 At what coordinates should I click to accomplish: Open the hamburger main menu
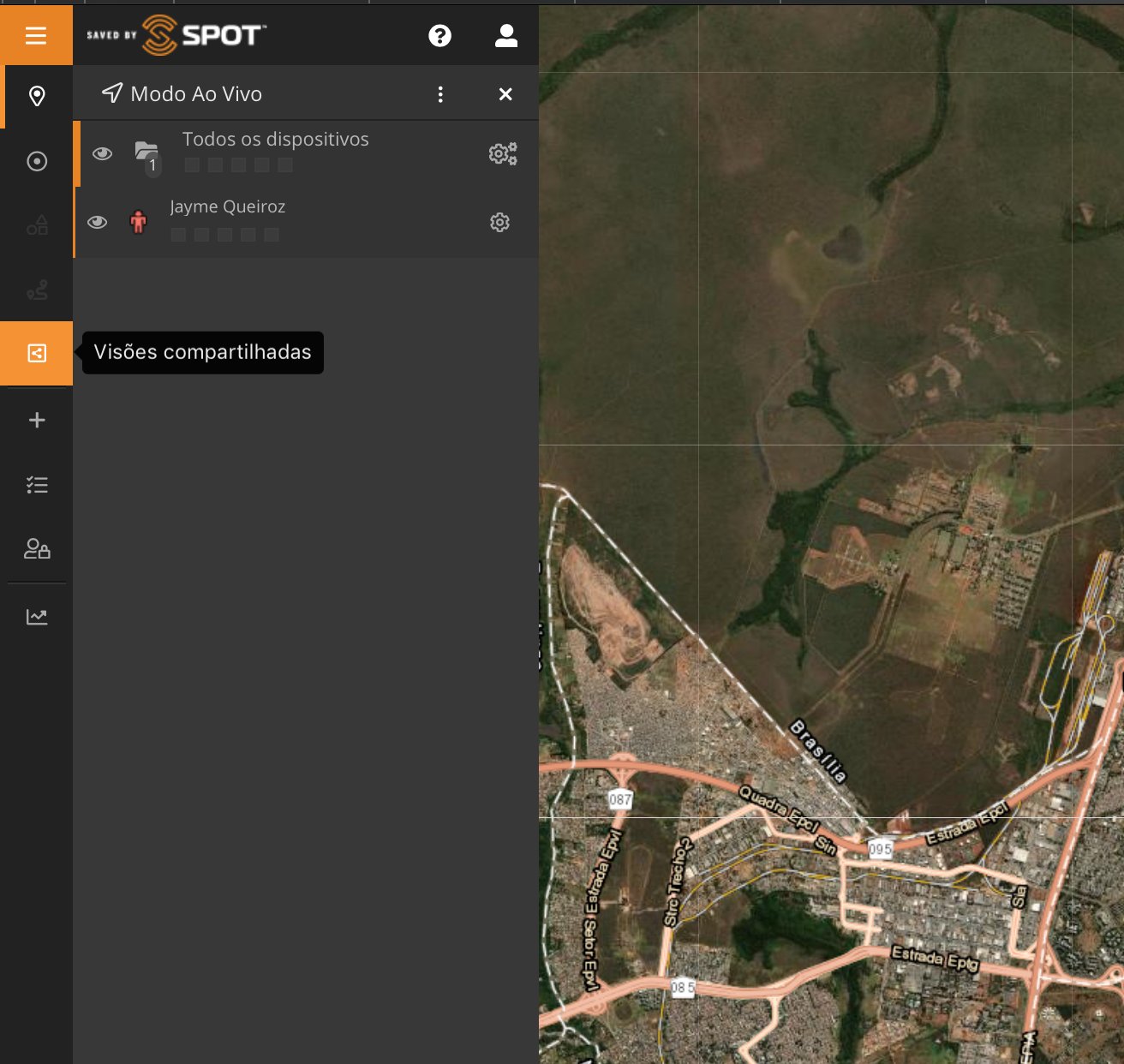pos(36,35)
